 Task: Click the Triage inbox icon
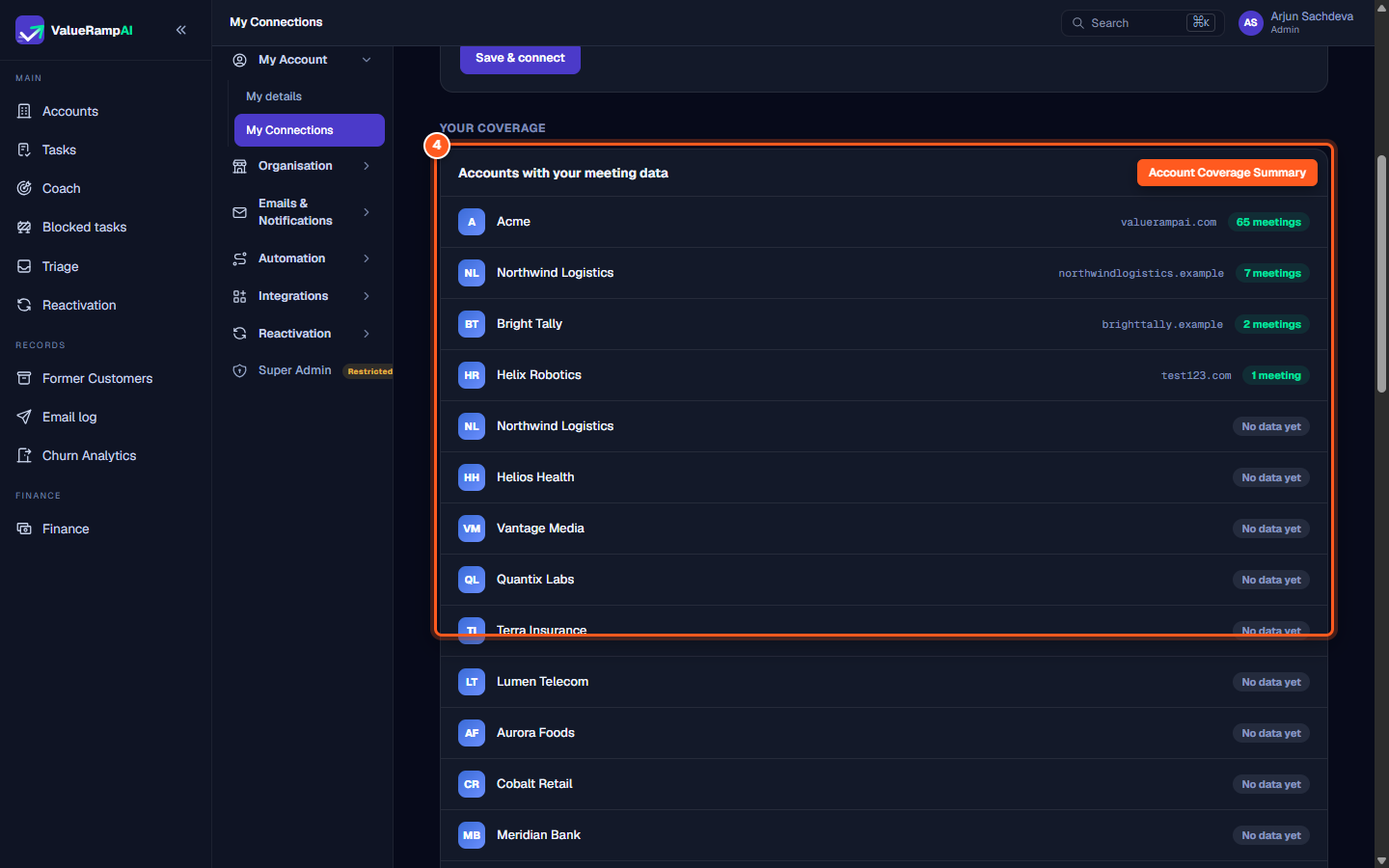coord(24,266)
